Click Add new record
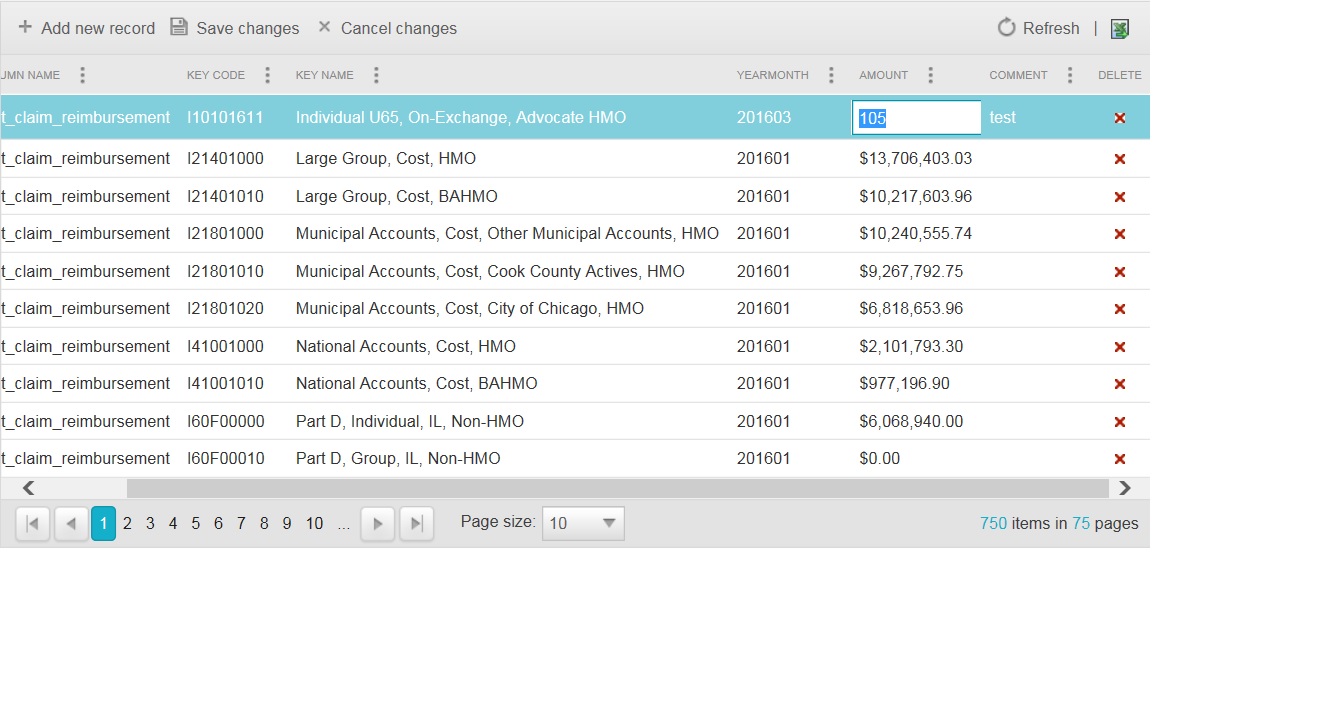The image size is (1317, 726). click(x=86, y=28)
